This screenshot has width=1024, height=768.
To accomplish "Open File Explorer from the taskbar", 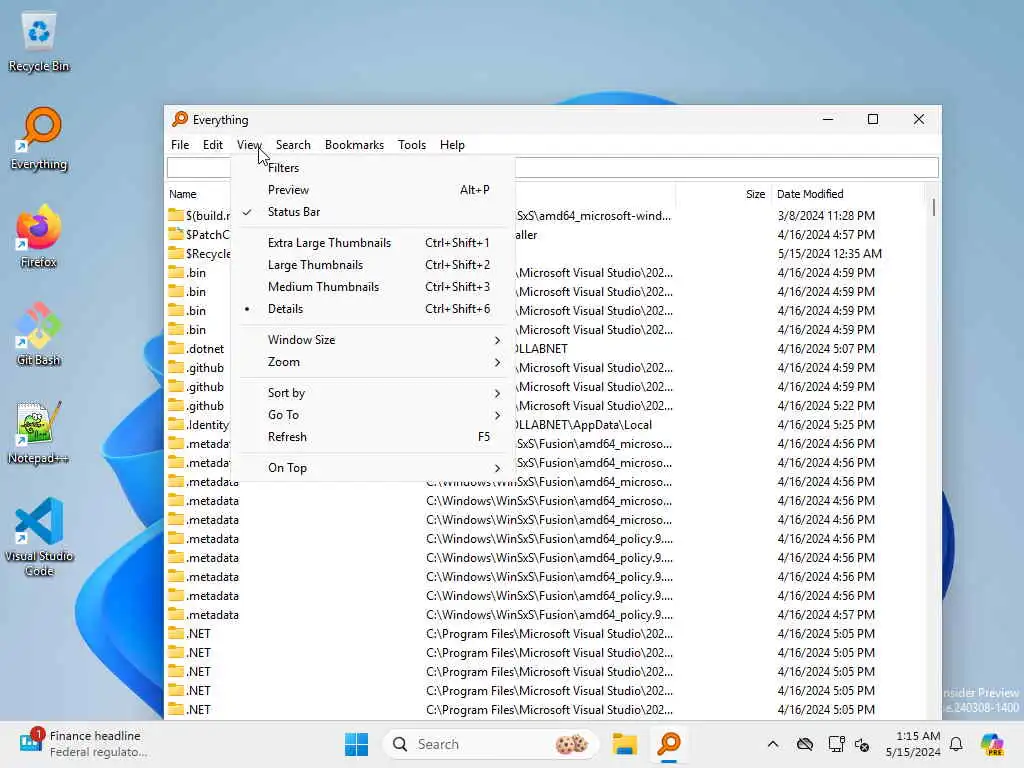I will (x=624, y=744).
